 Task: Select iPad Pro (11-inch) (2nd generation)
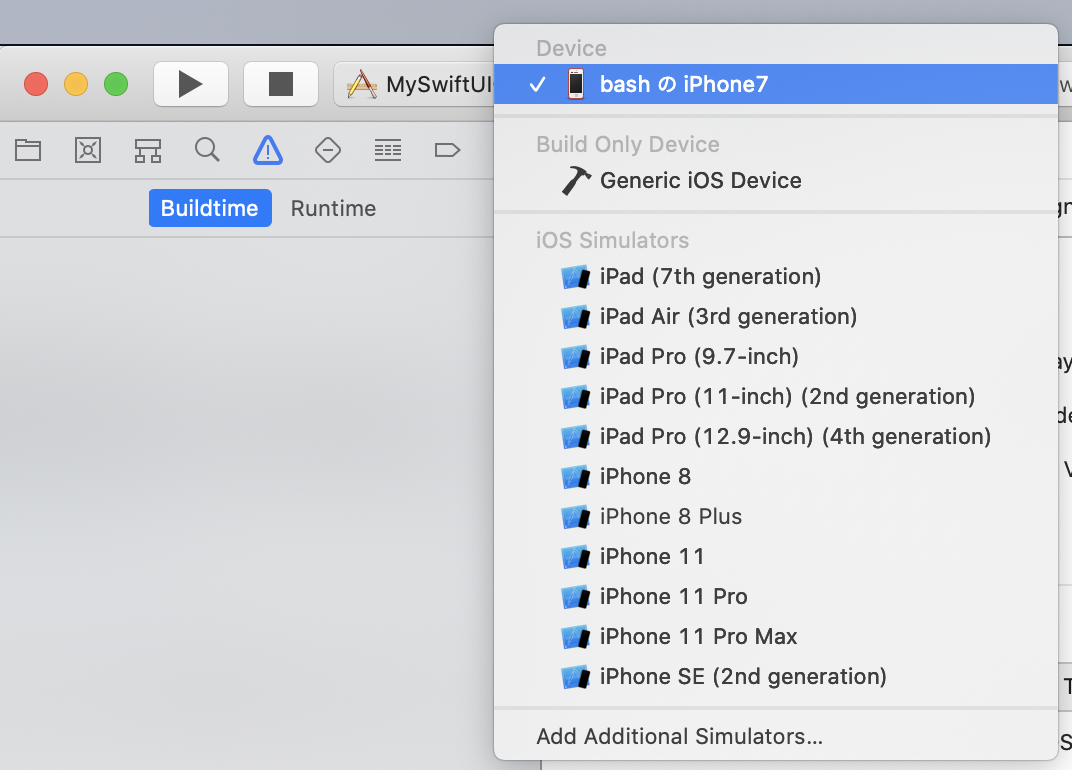click(776, 397)
